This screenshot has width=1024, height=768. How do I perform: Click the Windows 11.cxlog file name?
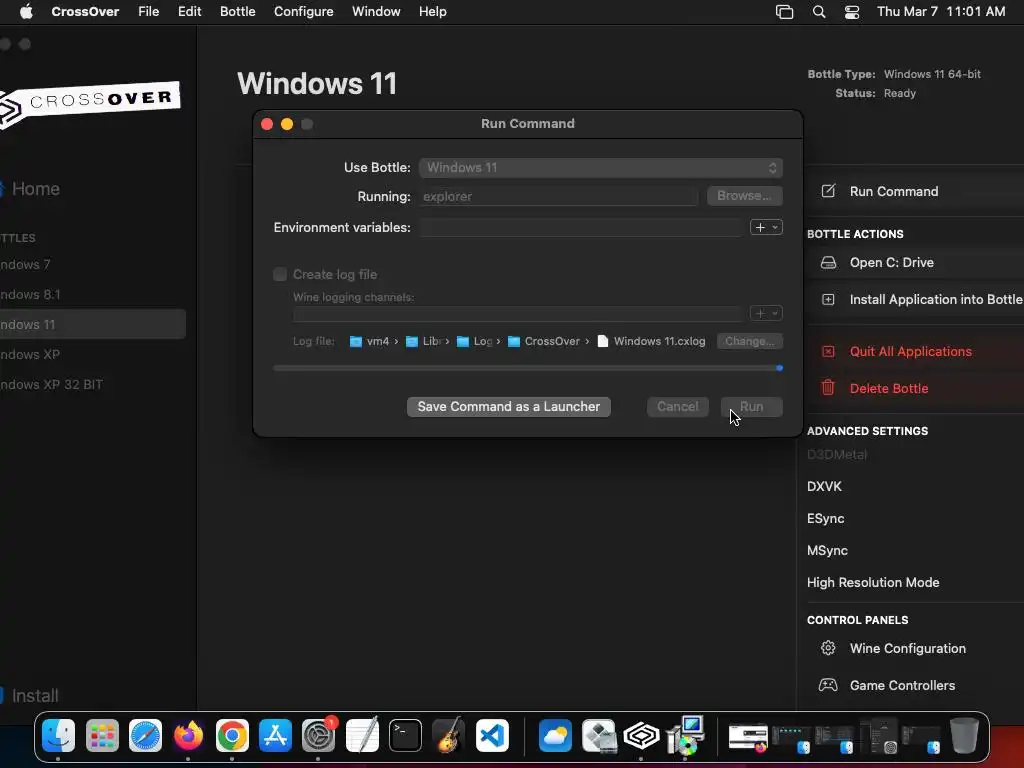(660, 341)
